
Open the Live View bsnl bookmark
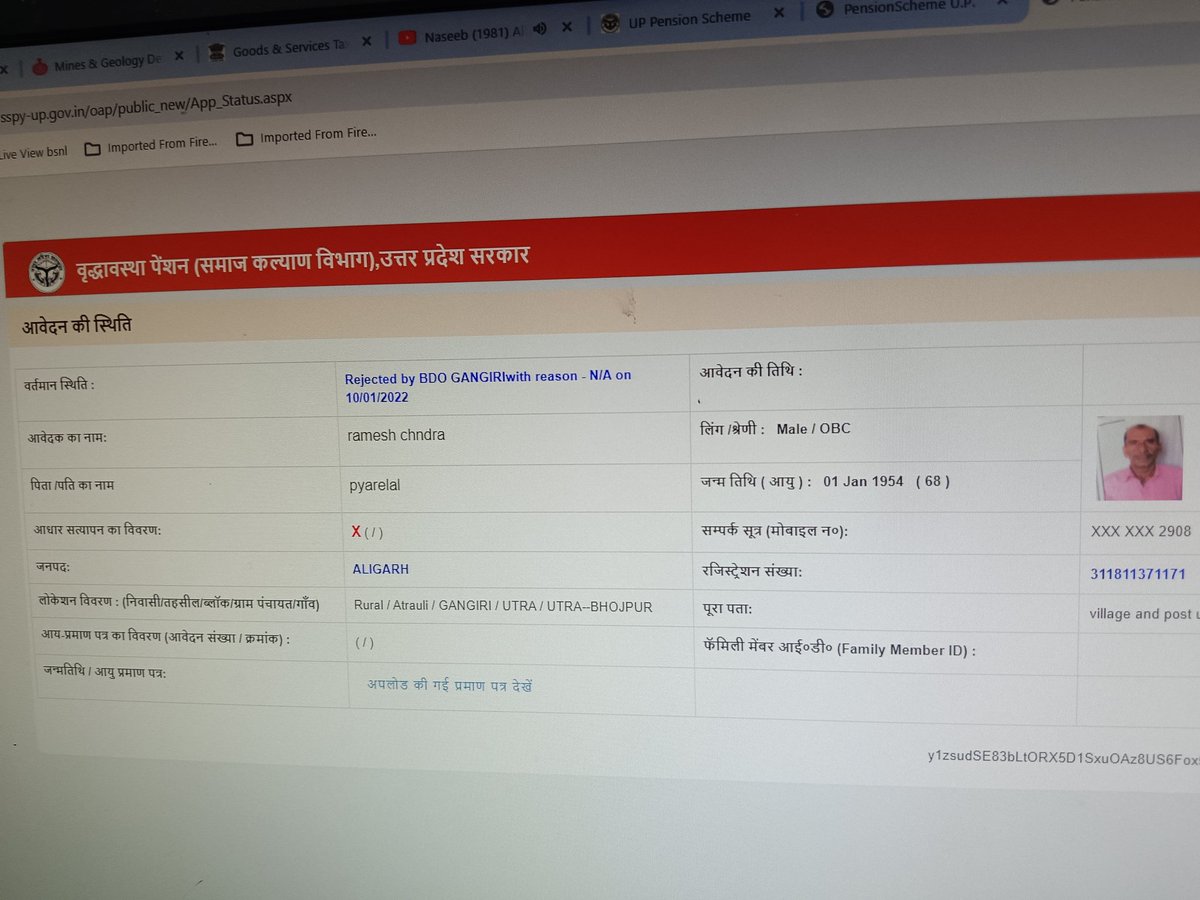click(x=34, y=154)
